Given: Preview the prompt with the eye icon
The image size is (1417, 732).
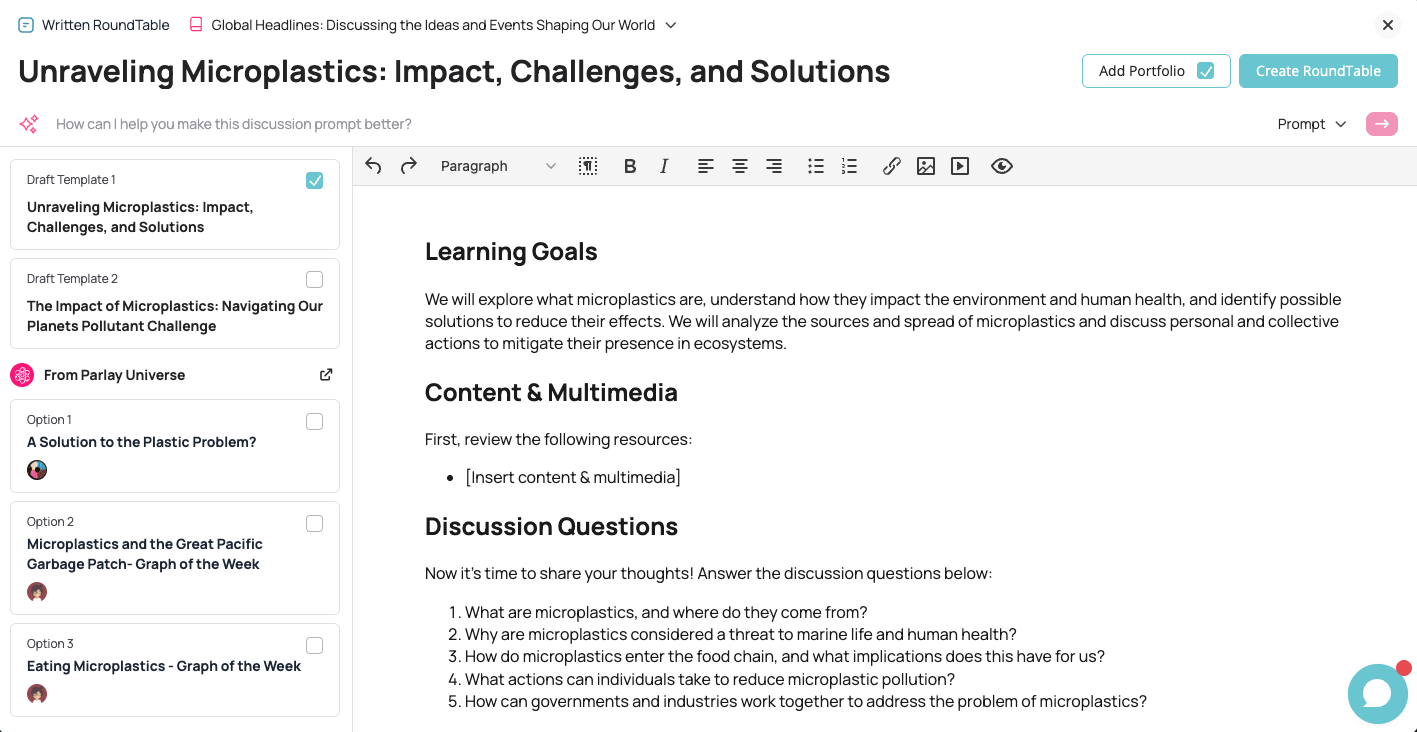Looking at the screenshot, I should [1002, 166].
